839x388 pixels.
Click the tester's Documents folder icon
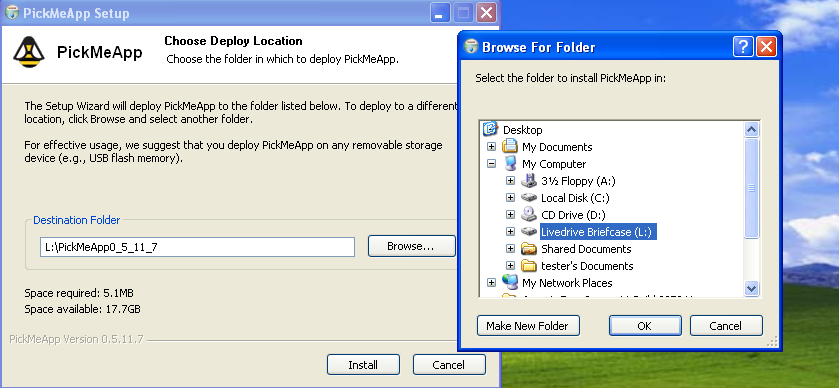pos(529,266)
